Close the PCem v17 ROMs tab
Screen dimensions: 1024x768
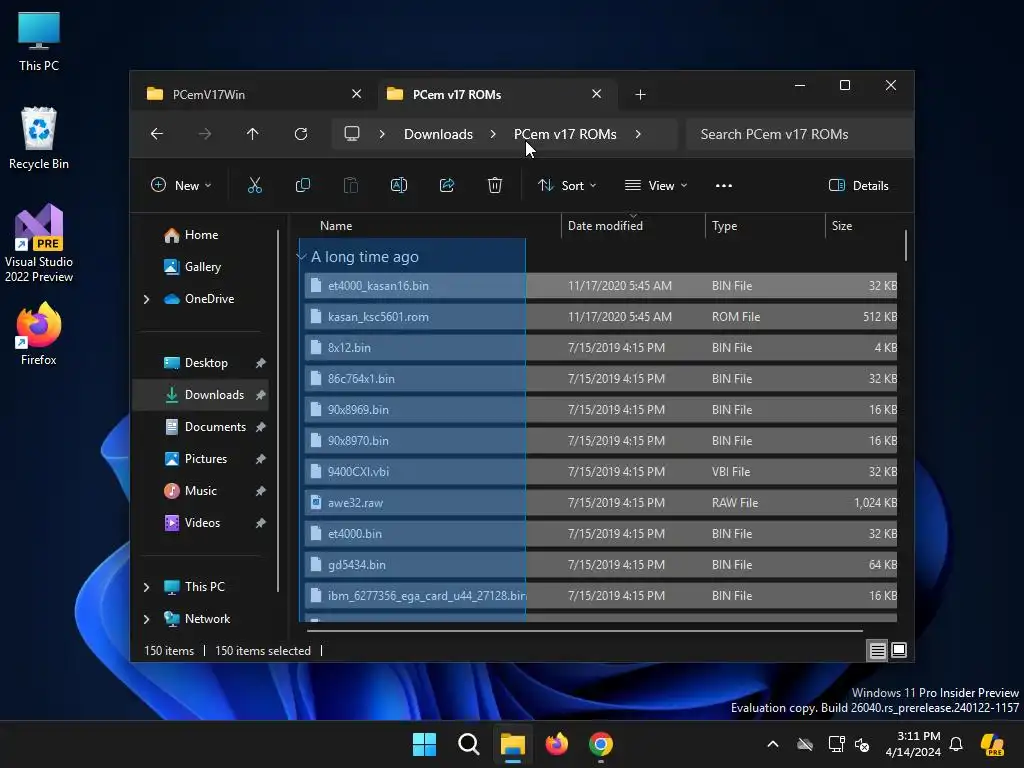[x=596, y=94]
